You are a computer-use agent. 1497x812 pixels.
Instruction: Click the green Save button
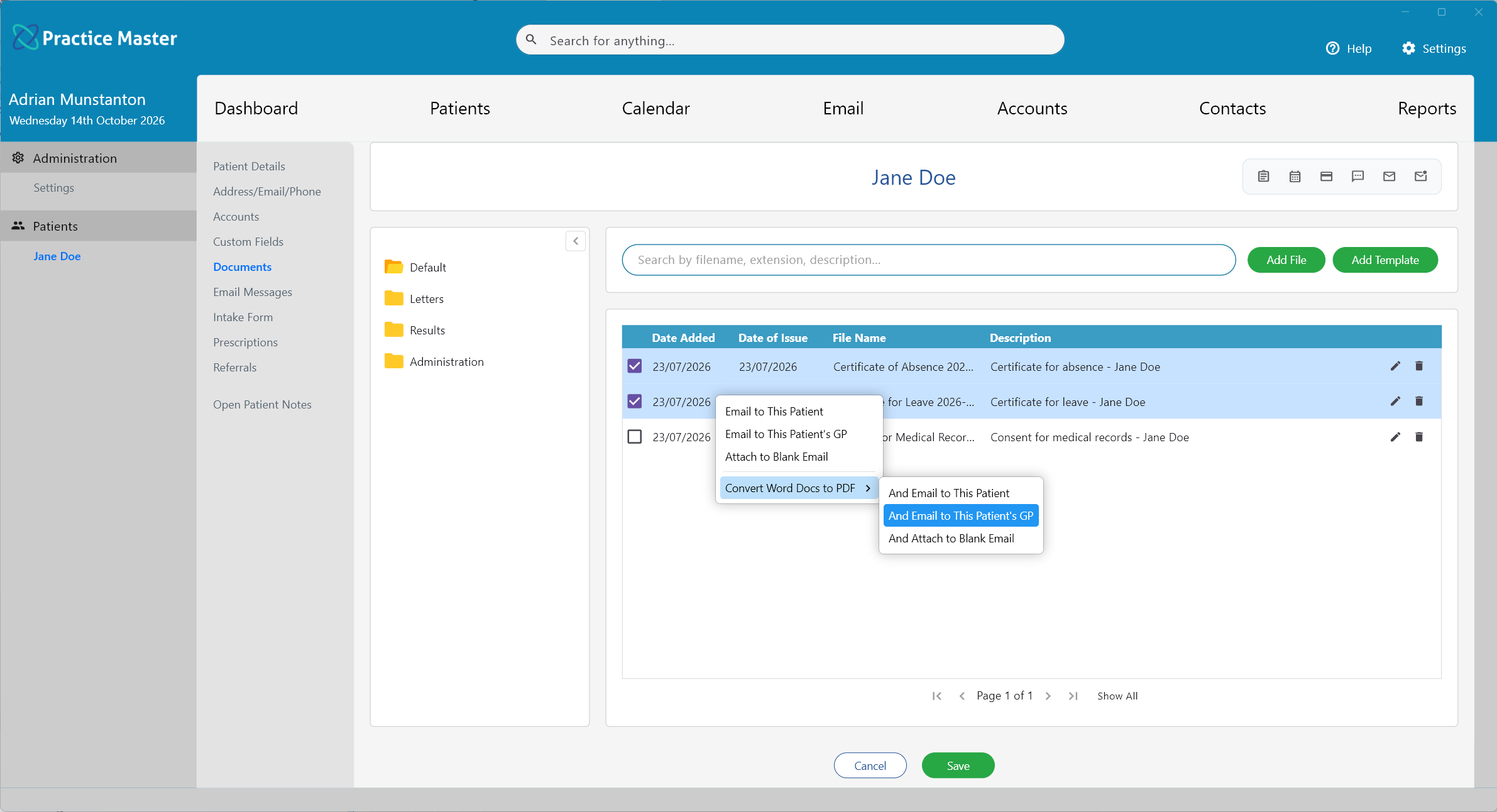958,765
